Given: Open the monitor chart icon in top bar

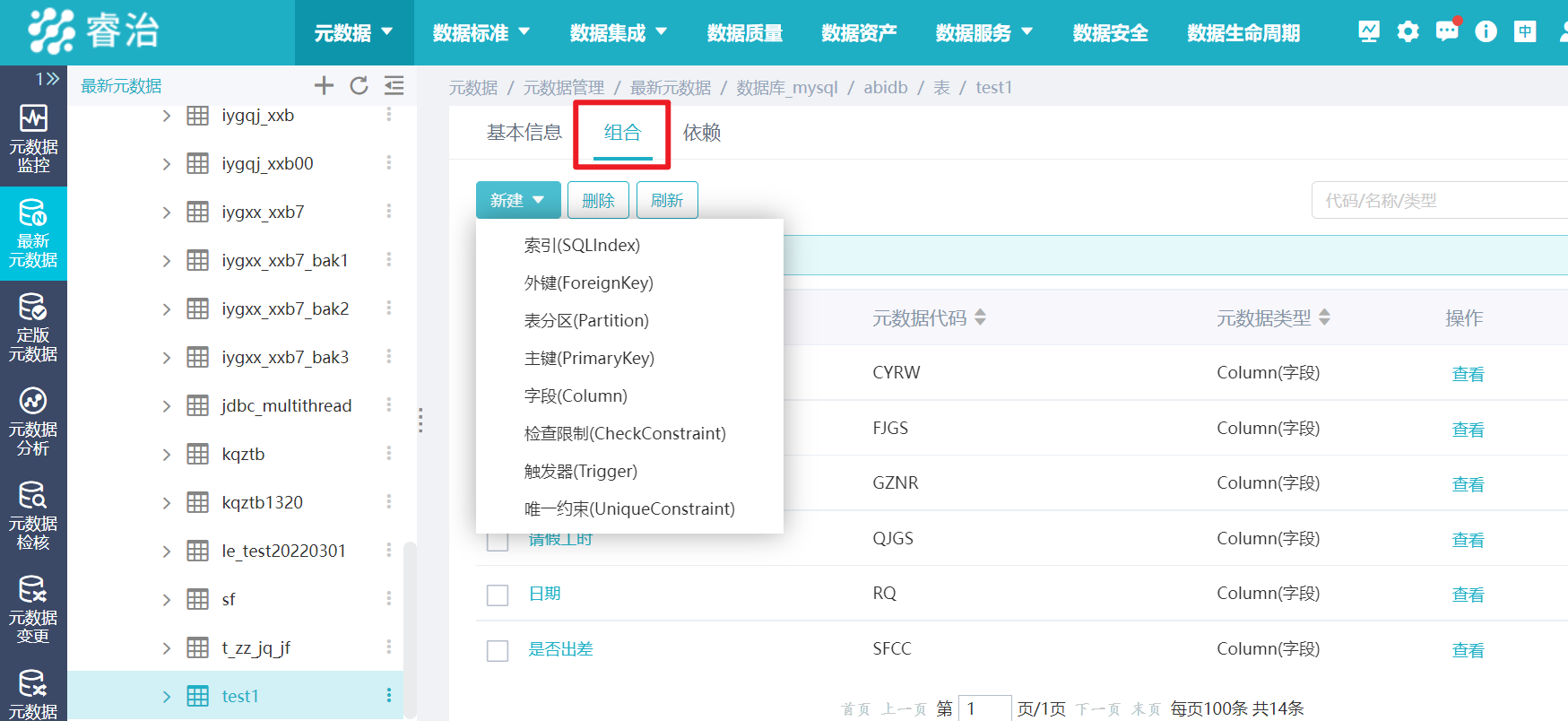Looking at the screenshot, I should pyautogui.click(x=1369, y=31).
